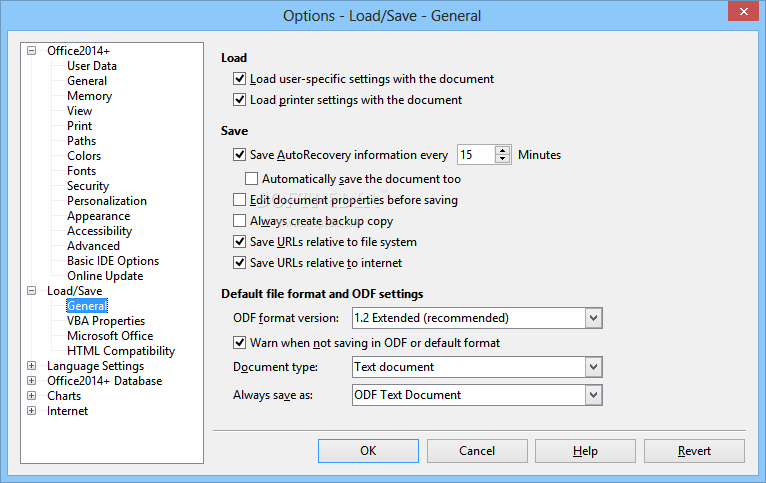This screenshot has height=483, width=766.
Task: Collapse the Load/Save tree node
Action: pos(32,291)
